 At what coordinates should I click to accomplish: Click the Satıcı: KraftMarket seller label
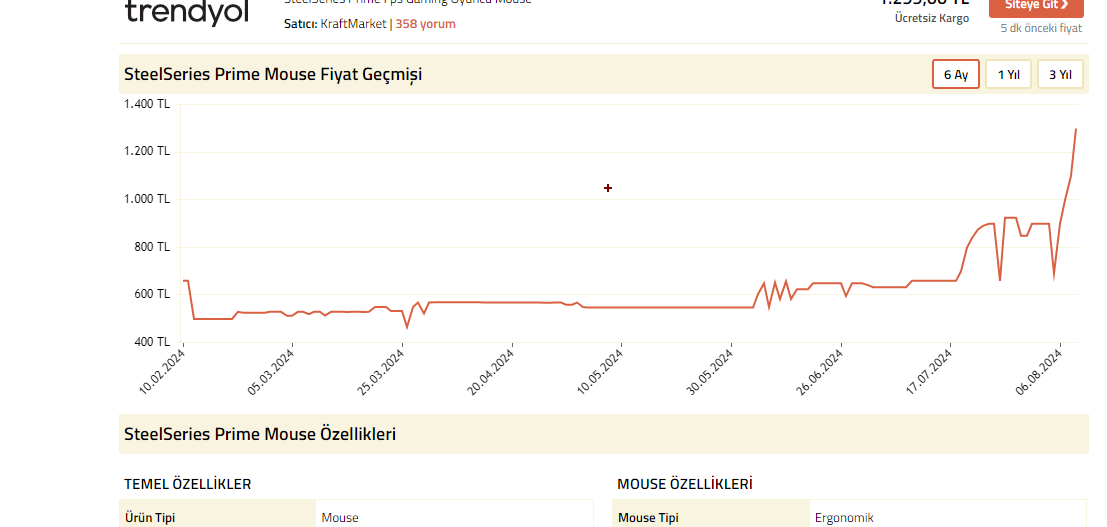(x=335, y=24)
